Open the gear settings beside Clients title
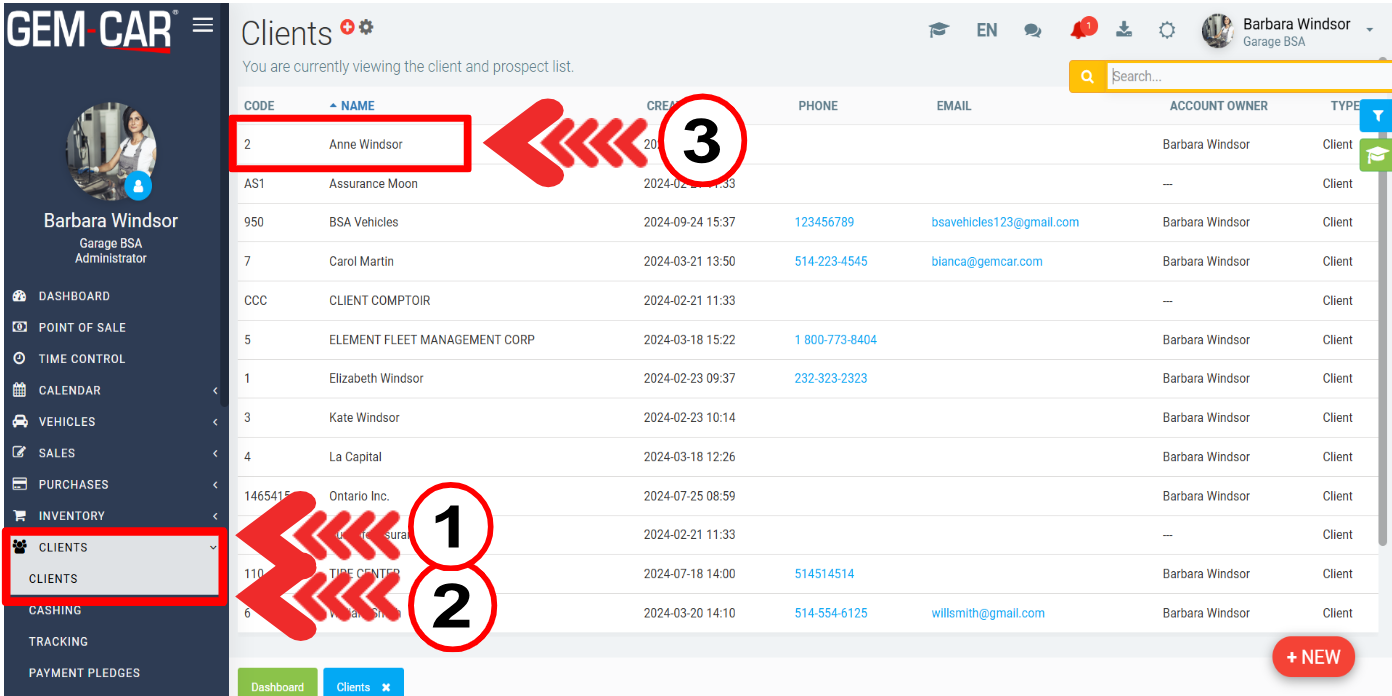This screenshot has width=1392, height=696. (366, 27)
